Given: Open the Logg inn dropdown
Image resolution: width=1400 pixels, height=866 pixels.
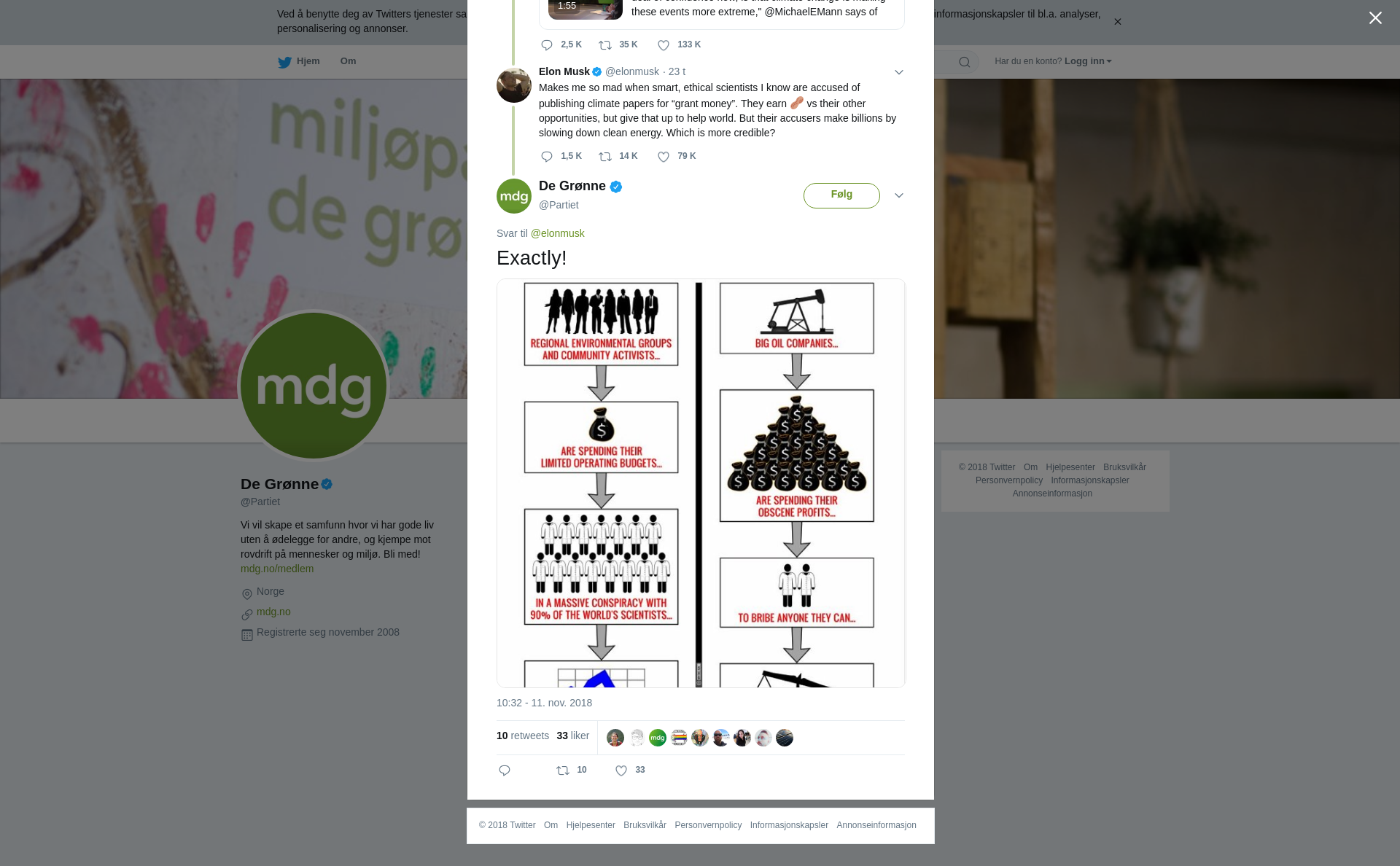Looking at the screenshot, I should point(1088,61).
